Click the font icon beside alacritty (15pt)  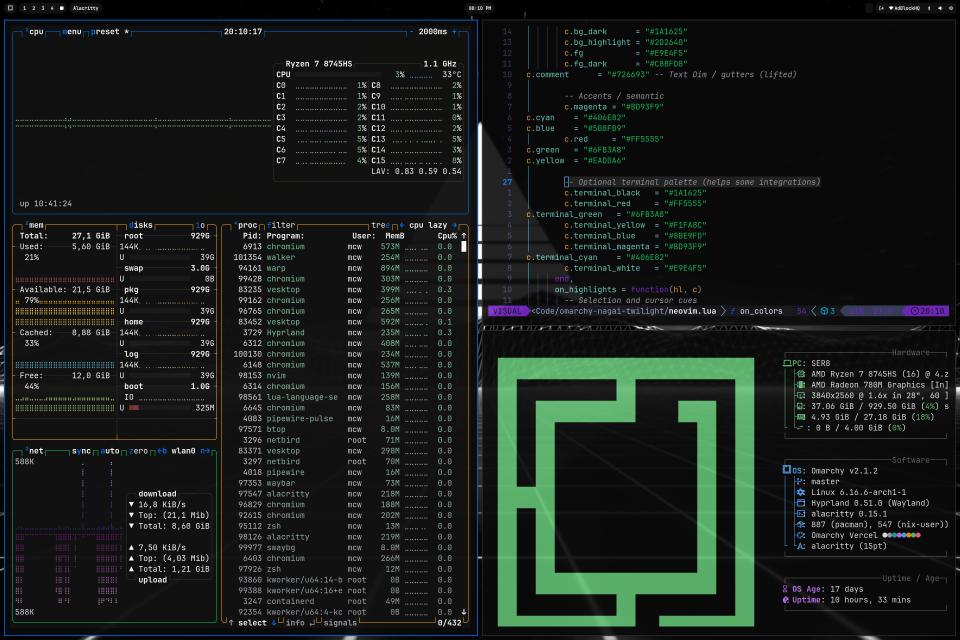[801, 546]
